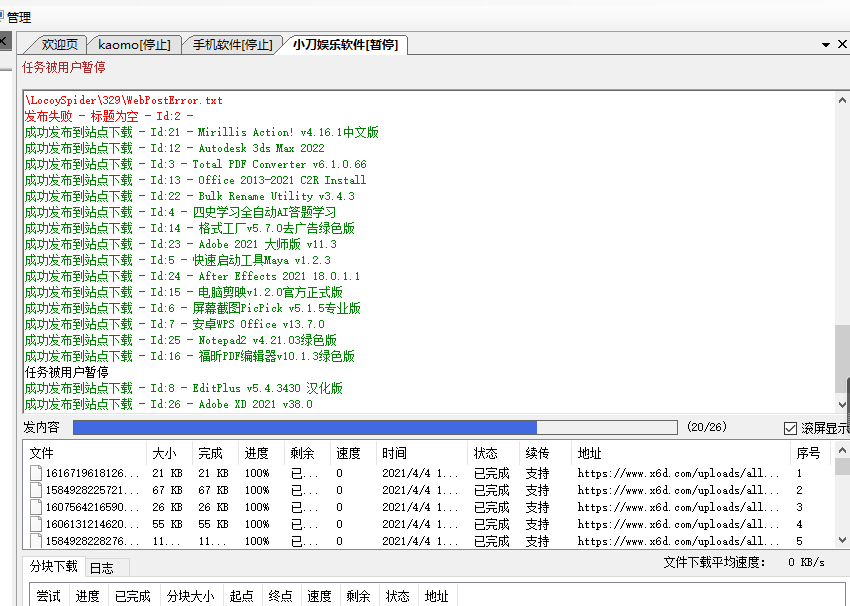Toggle the 滚屏显示 checkbox
The height and width of the screenshot is (606, 850).
(790, 428)
